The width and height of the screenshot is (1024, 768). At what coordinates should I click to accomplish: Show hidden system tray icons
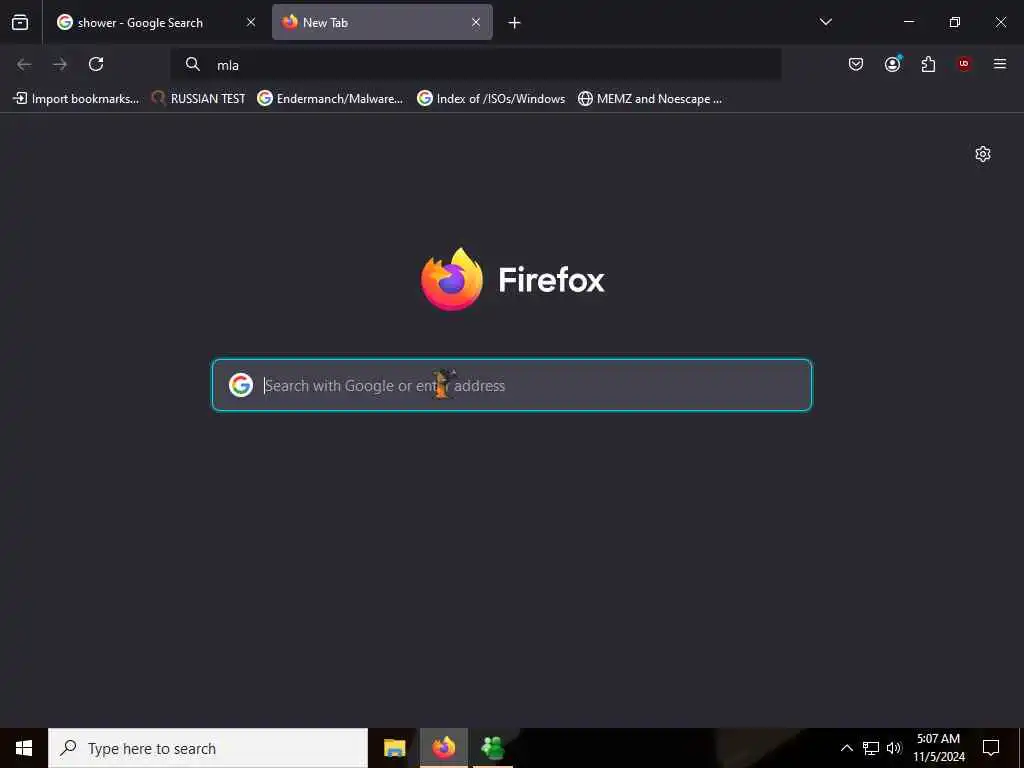pyautogui.click(x=846, y=748)
